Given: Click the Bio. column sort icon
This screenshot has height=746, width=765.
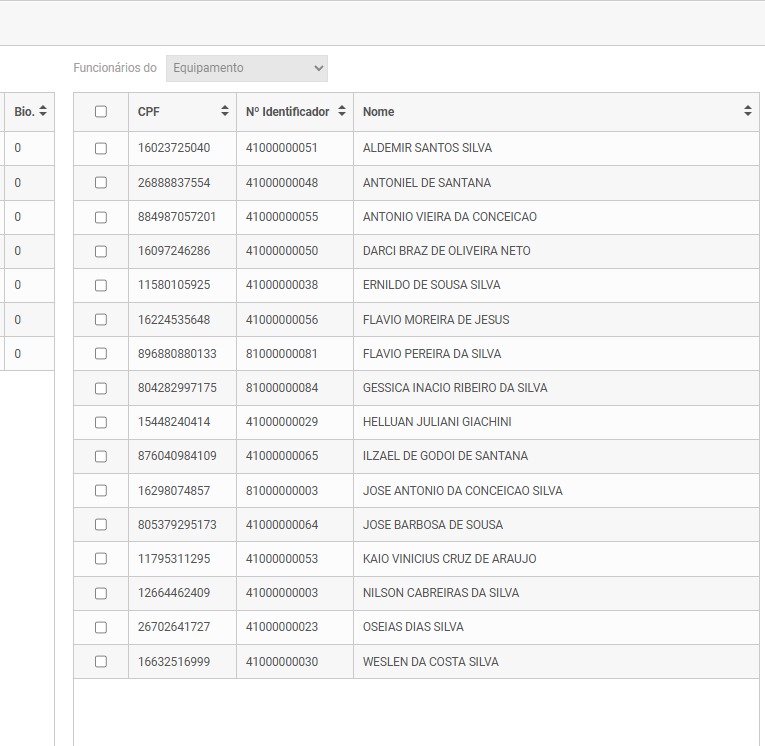Looking at the screenshot, I should (43, 112).
